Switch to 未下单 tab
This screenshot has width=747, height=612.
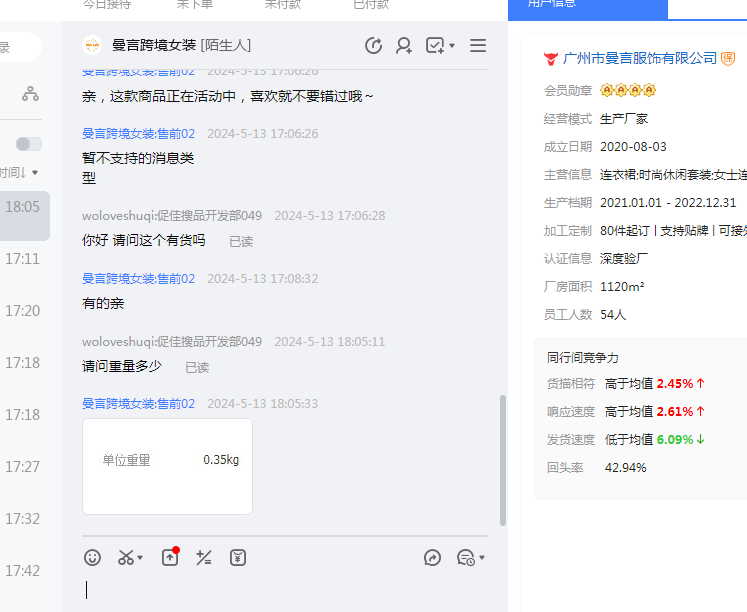tap(195, 5)
